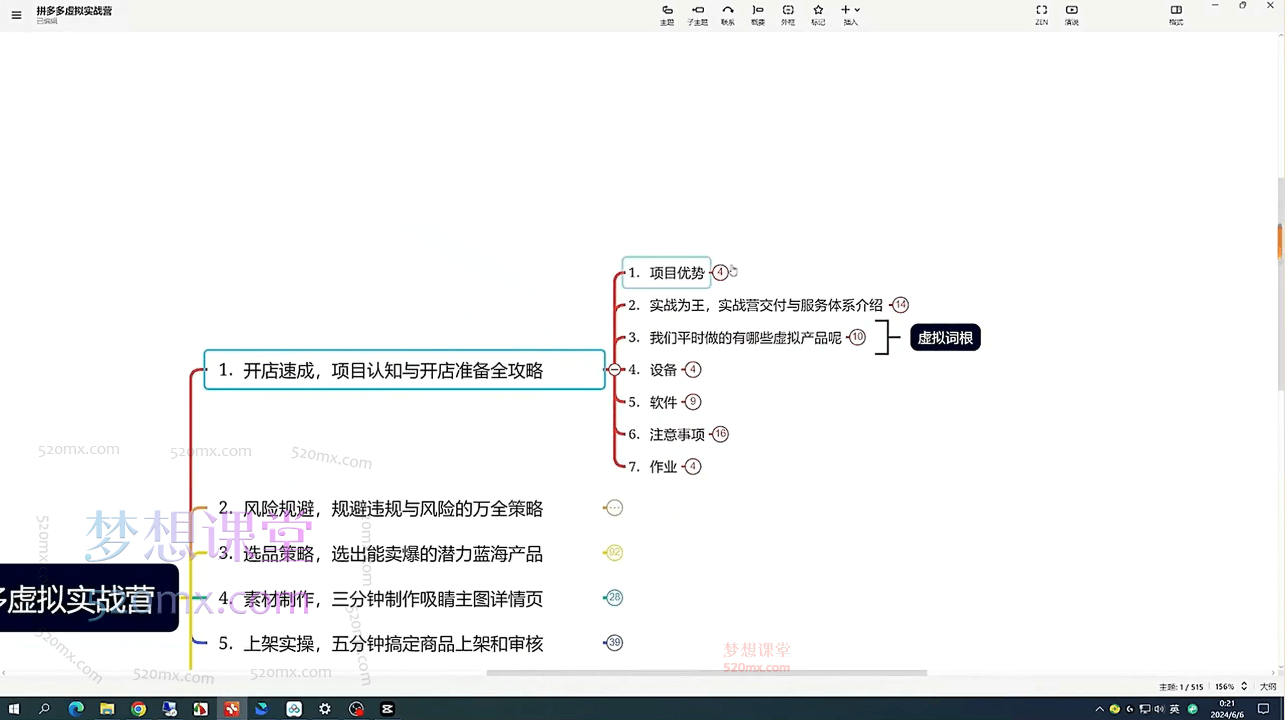The height and width of the screenshot is (720, 1285).
Task: Expand children of 项目优势 (4)
Action: pyautogui.click(x=720, y=273)
